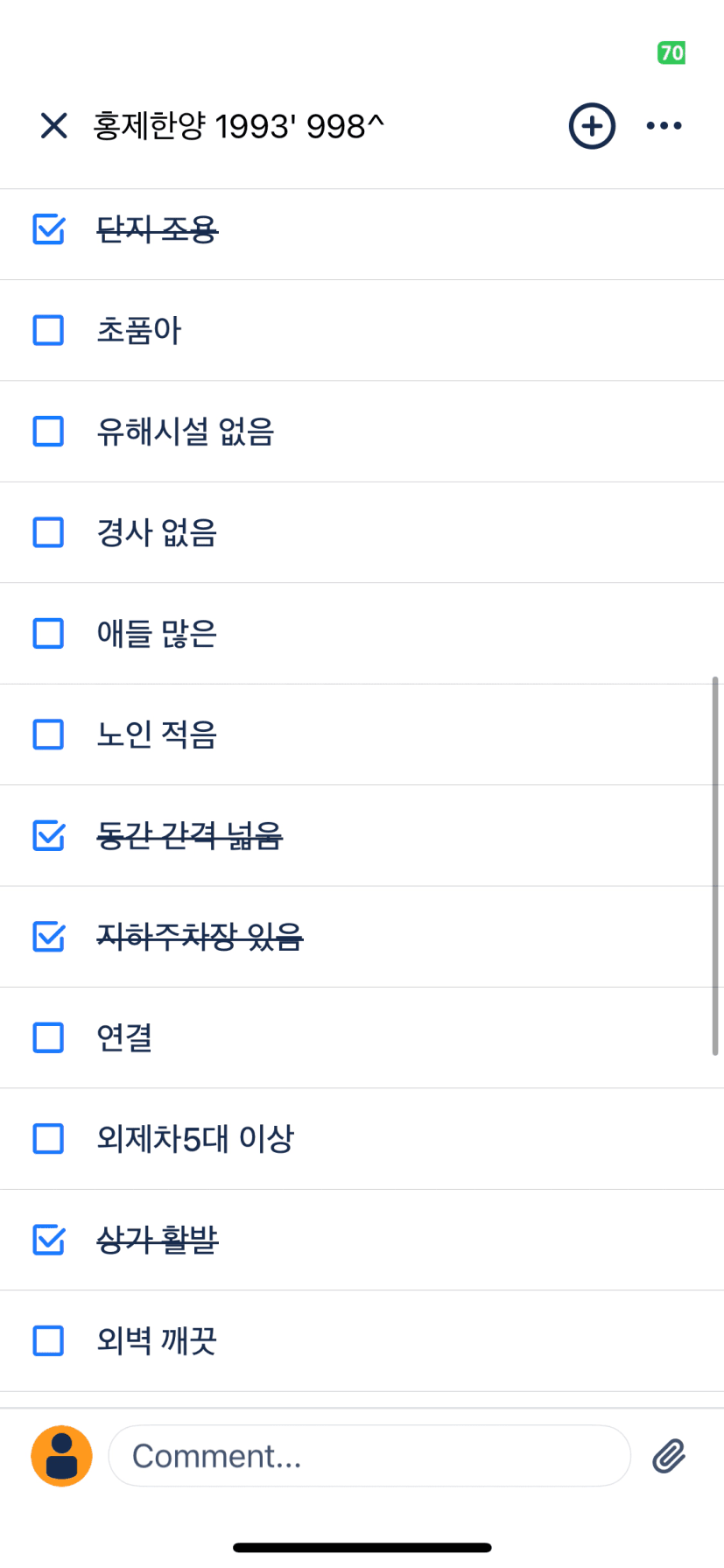This screenshot has width=724, height=1568.
Task: Mark 노인 적음 as done
Action: (x=48, y=735)
